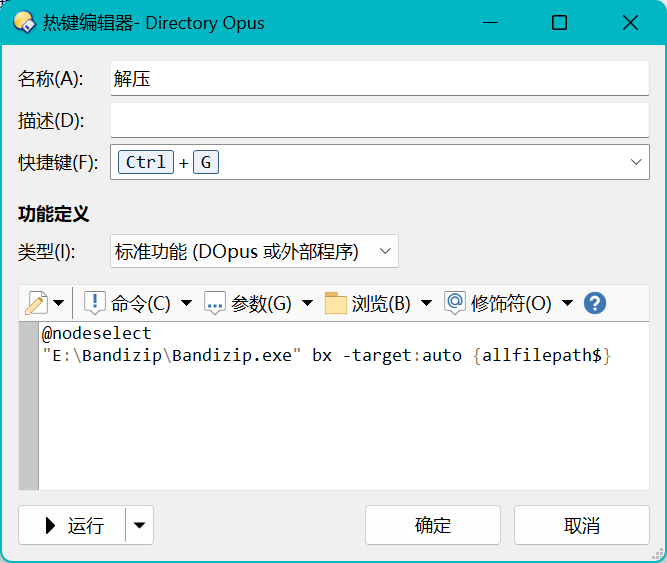Open the dropdown arrow next to 运行
This screenshot has width=667, height=563.
(x=139, y=526)
